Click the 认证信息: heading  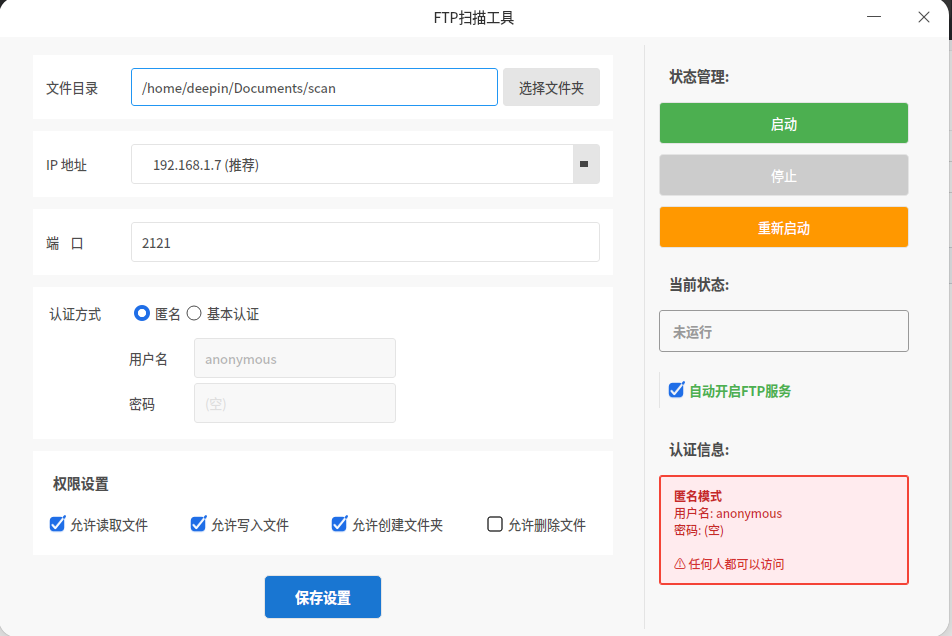(699, 450)
